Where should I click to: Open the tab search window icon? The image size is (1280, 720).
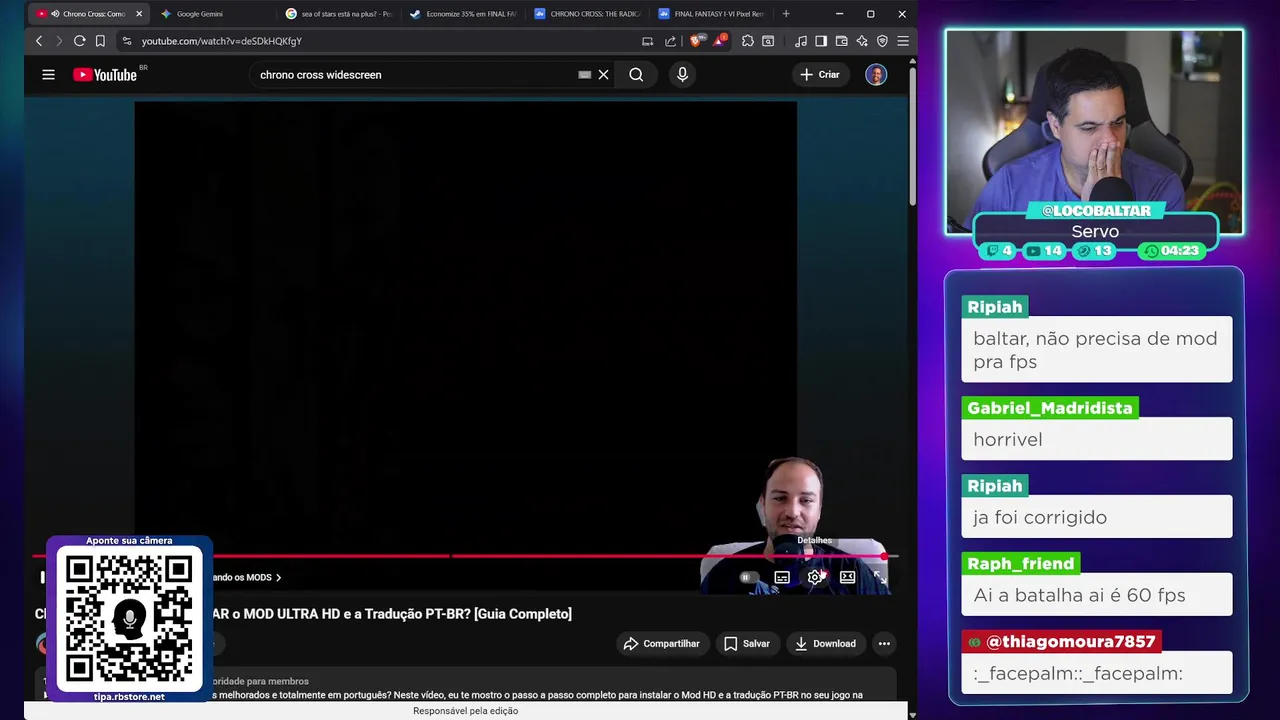(x=767, y=41)
